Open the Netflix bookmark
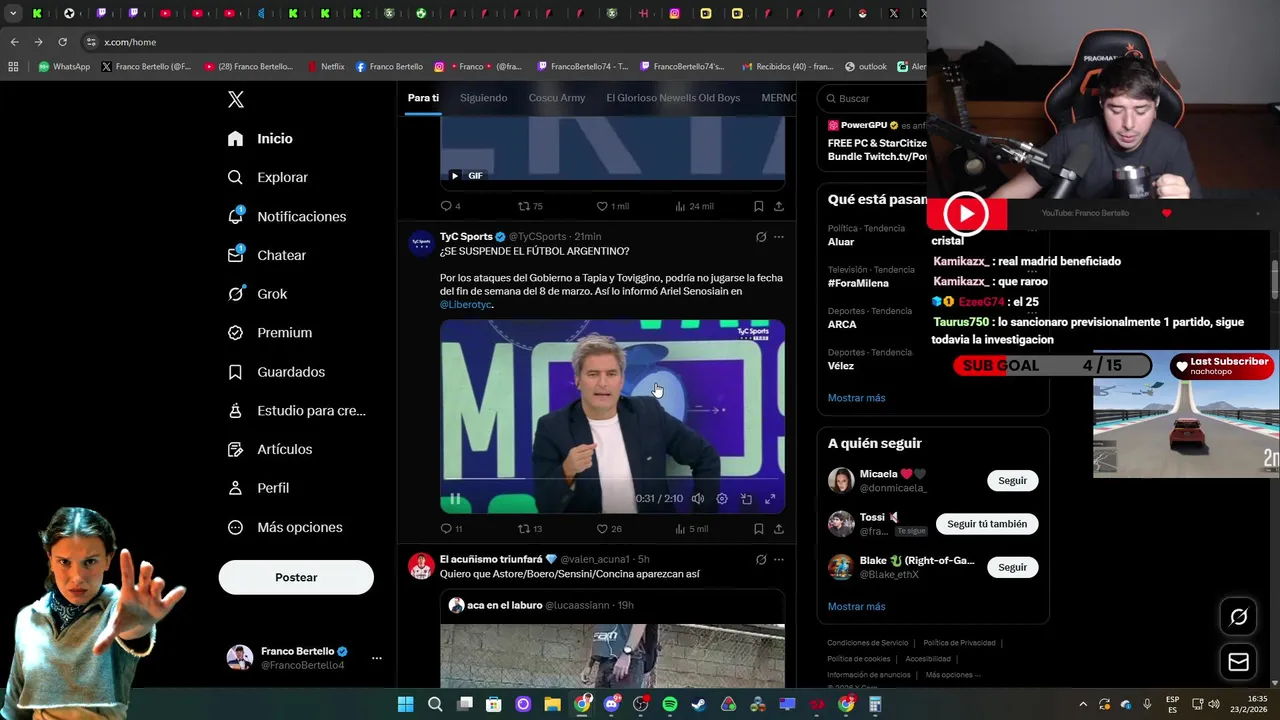 tap(325, 67)
